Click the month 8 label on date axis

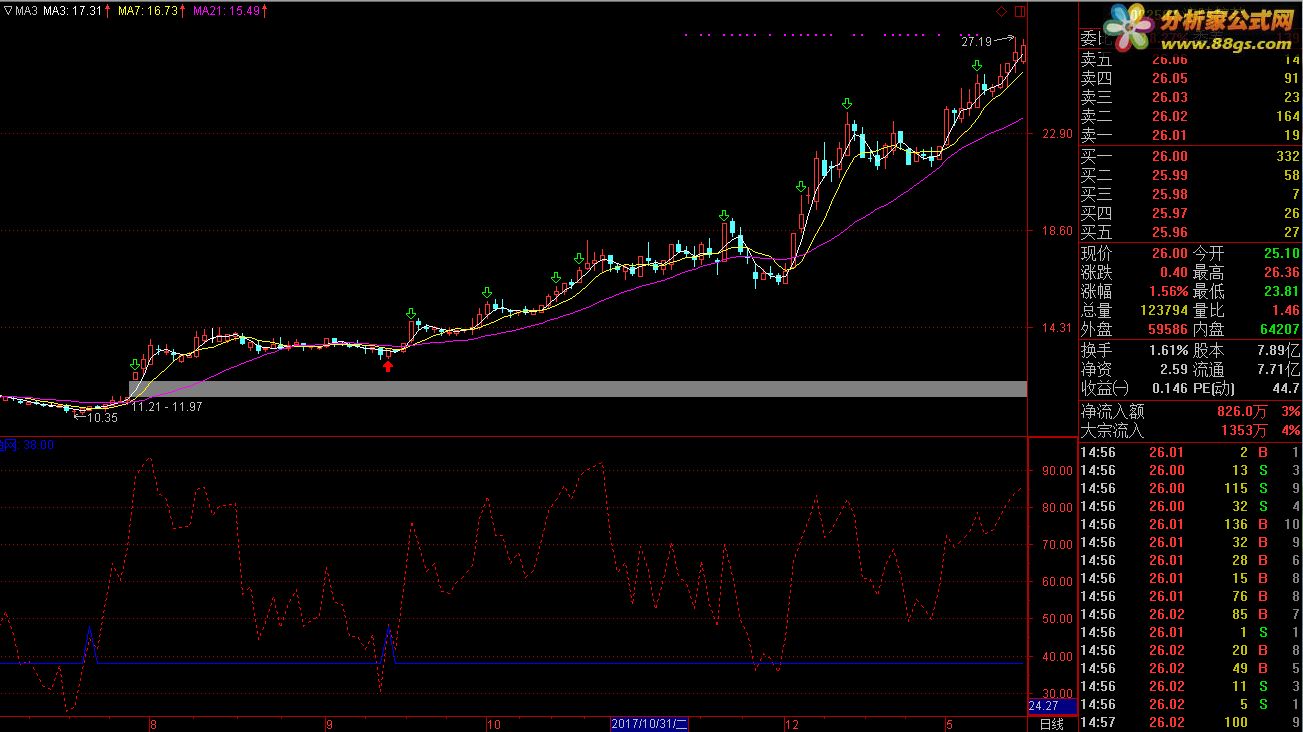click(152, 724)
